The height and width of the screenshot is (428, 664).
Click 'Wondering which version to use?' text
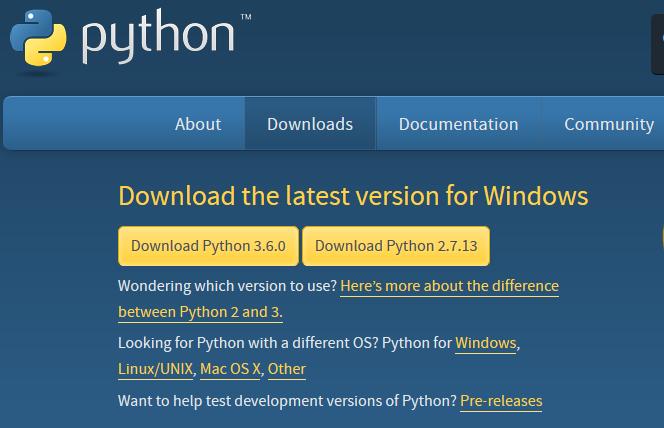(227, 286)
